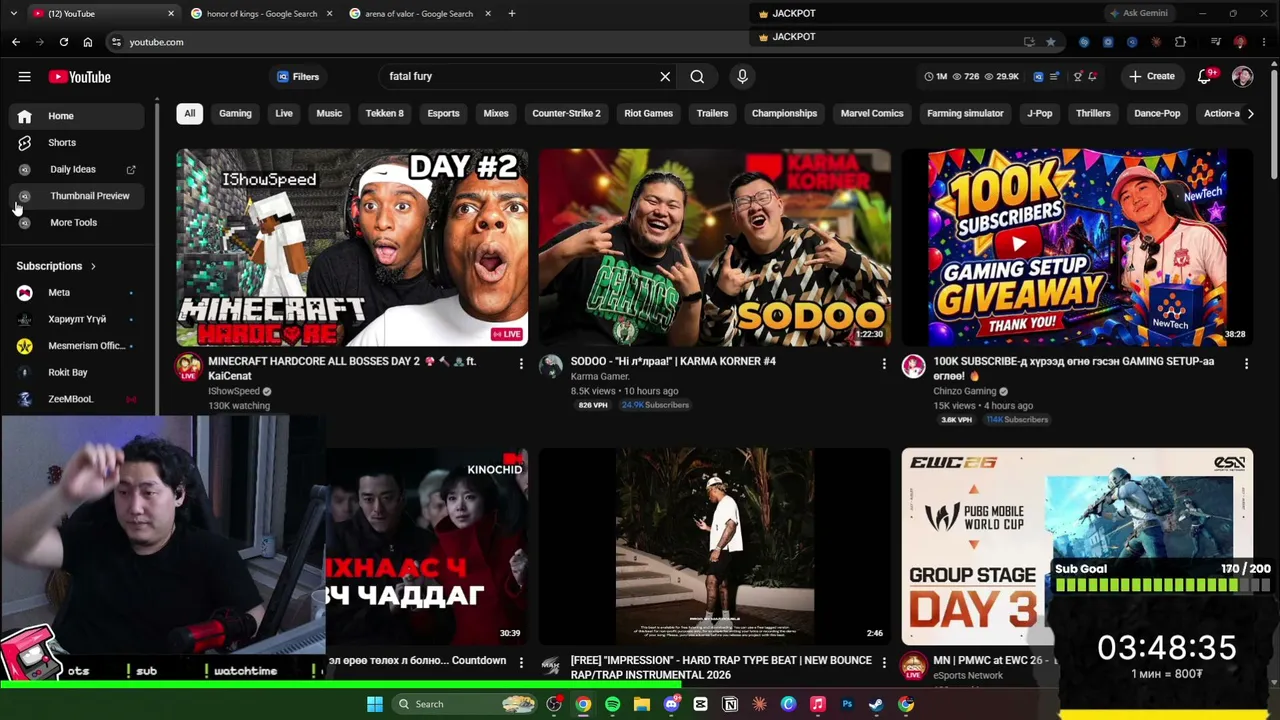1280x720 pixels.
Task: Select the Trailers filter chip
Action: [712, 113]
